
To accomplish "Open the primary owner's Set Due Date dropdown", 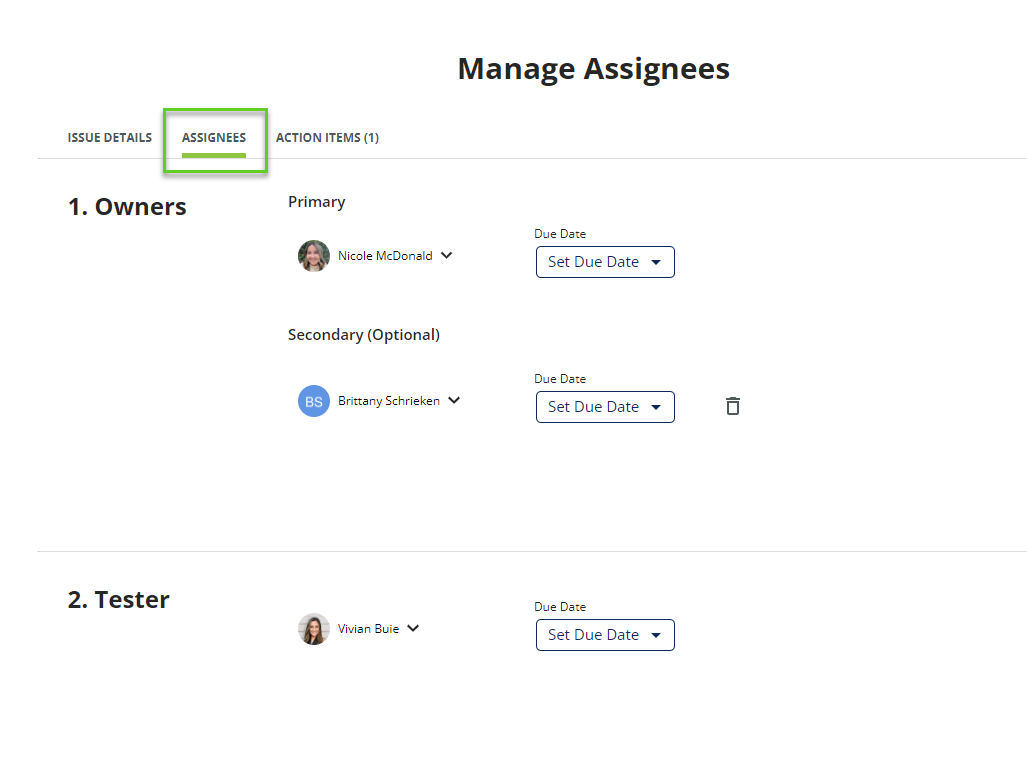I will pyautogui.click(x=605, y=262).
